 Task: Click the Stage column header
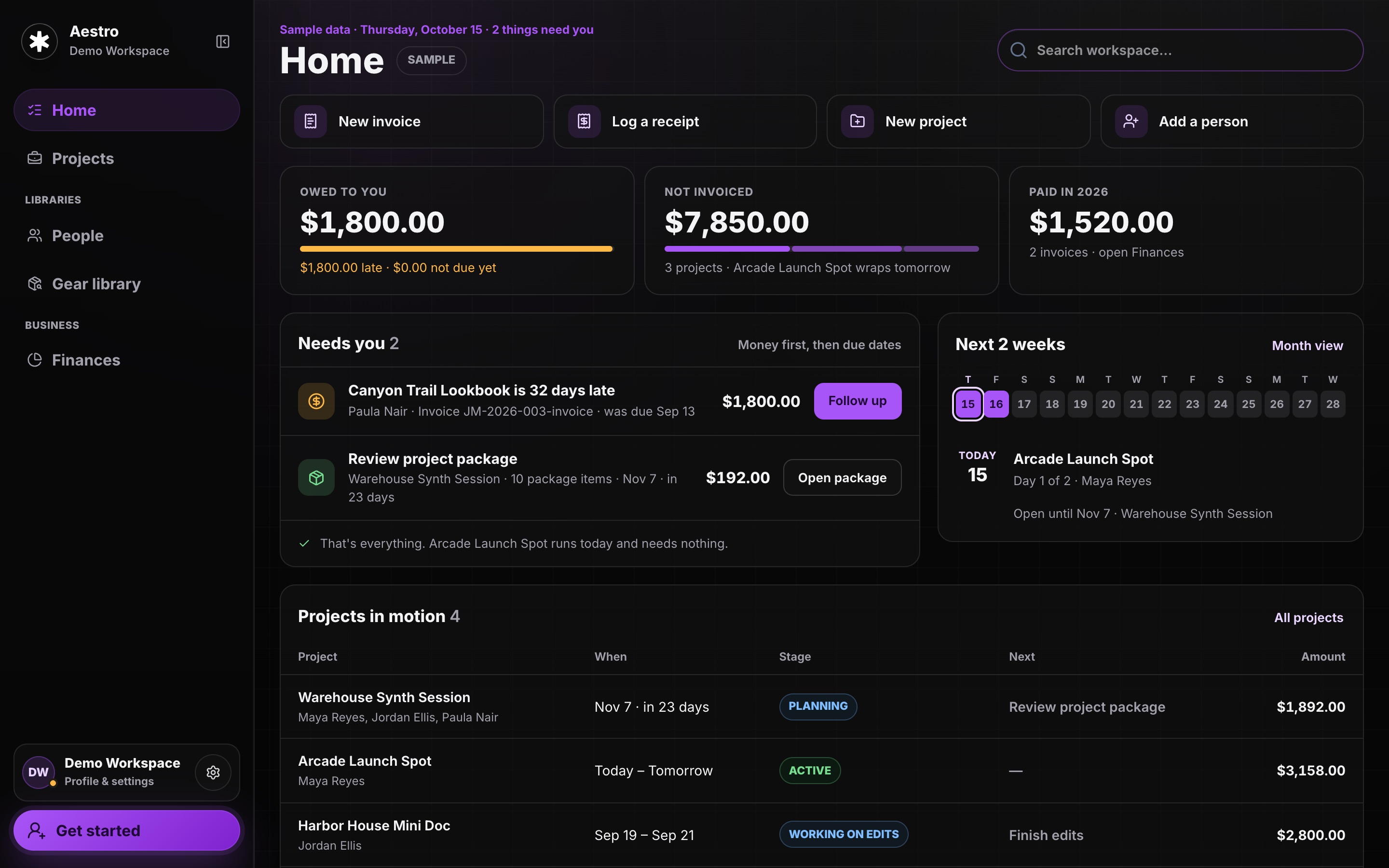click(795, 657)
